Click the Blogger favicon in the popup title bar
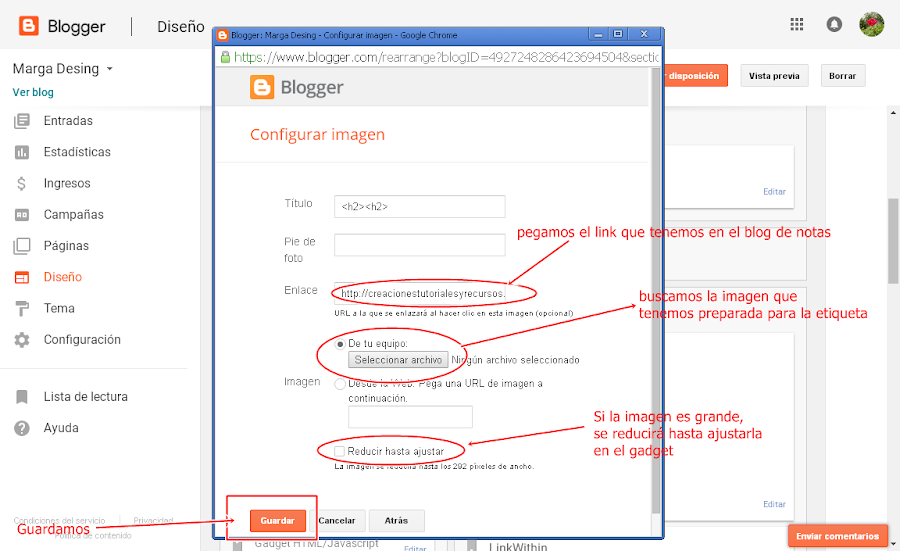The height and width of the screenshot is (551, 900). click(x=222, y=35)
